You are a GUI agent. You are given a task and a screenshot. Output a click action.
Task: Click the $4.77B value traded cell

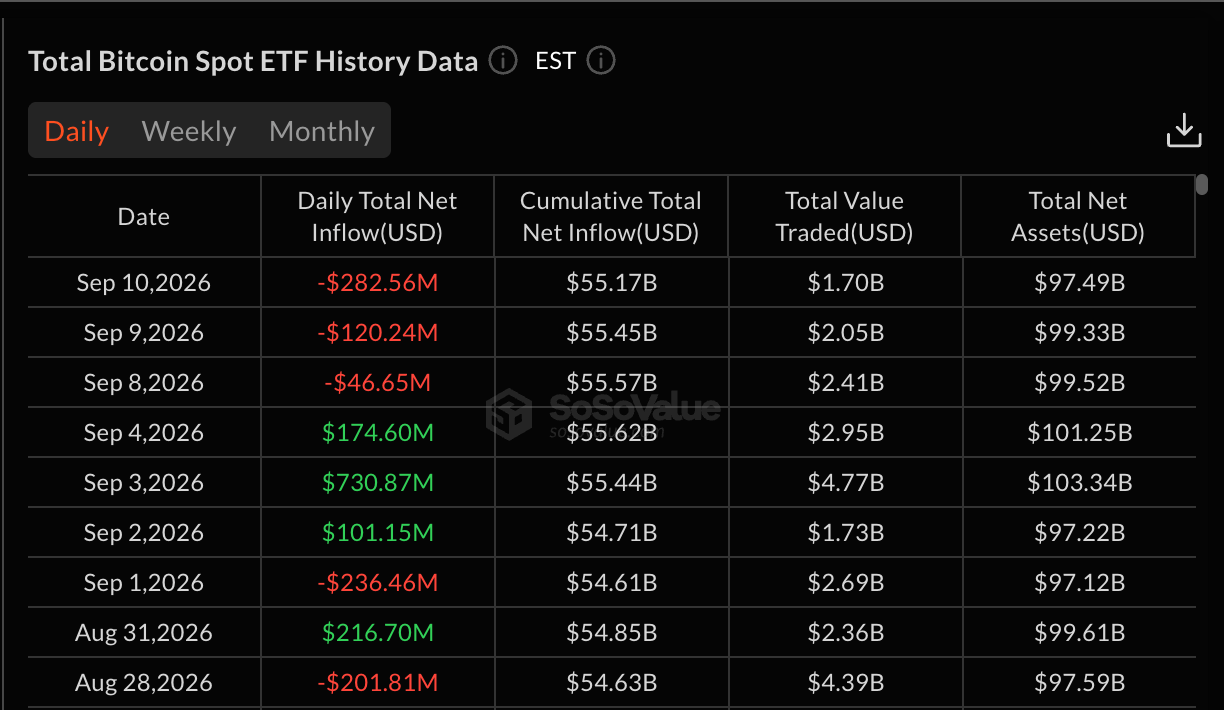845,483
